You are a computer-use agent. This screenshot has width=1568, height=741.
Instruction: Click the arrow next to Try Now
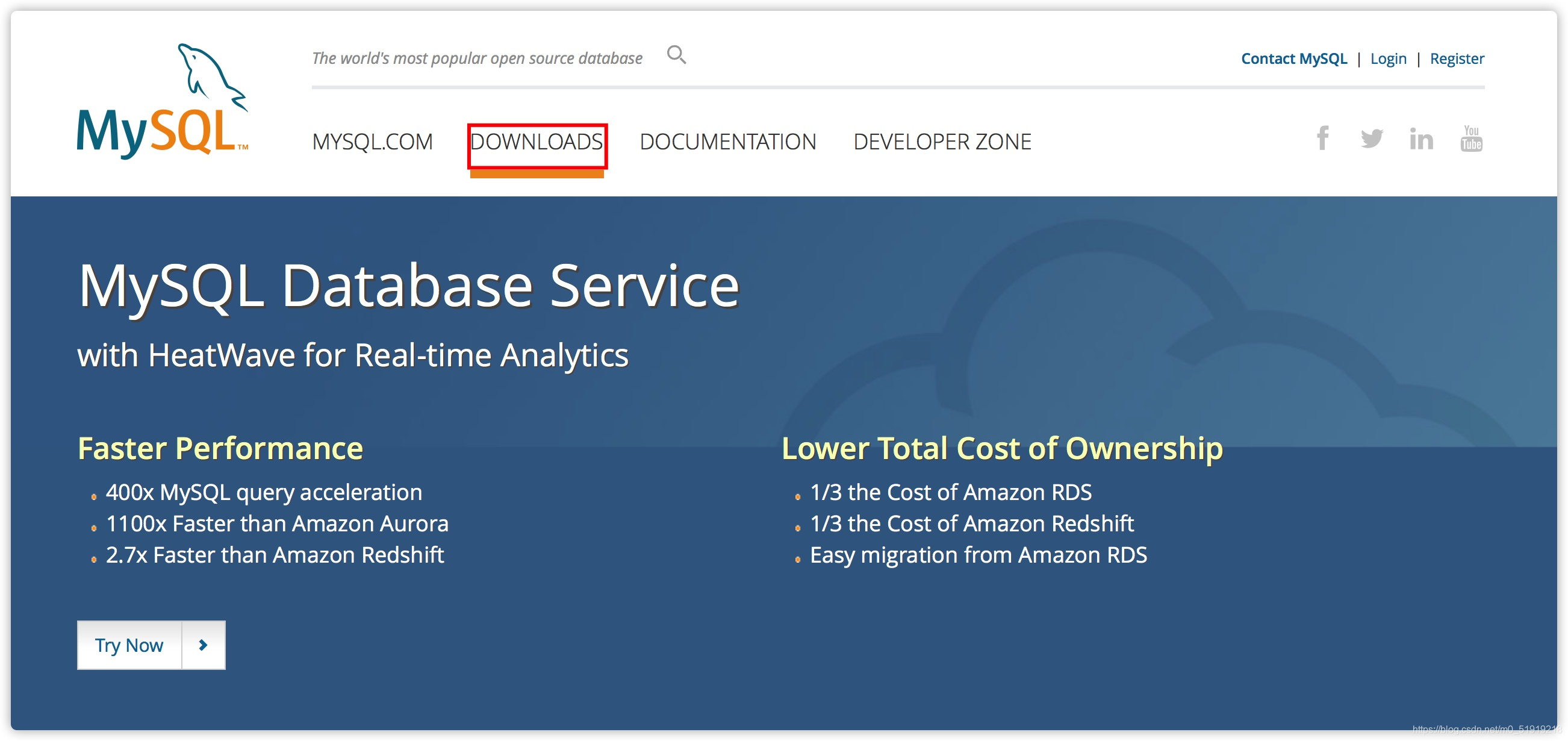tap(204, 645)
